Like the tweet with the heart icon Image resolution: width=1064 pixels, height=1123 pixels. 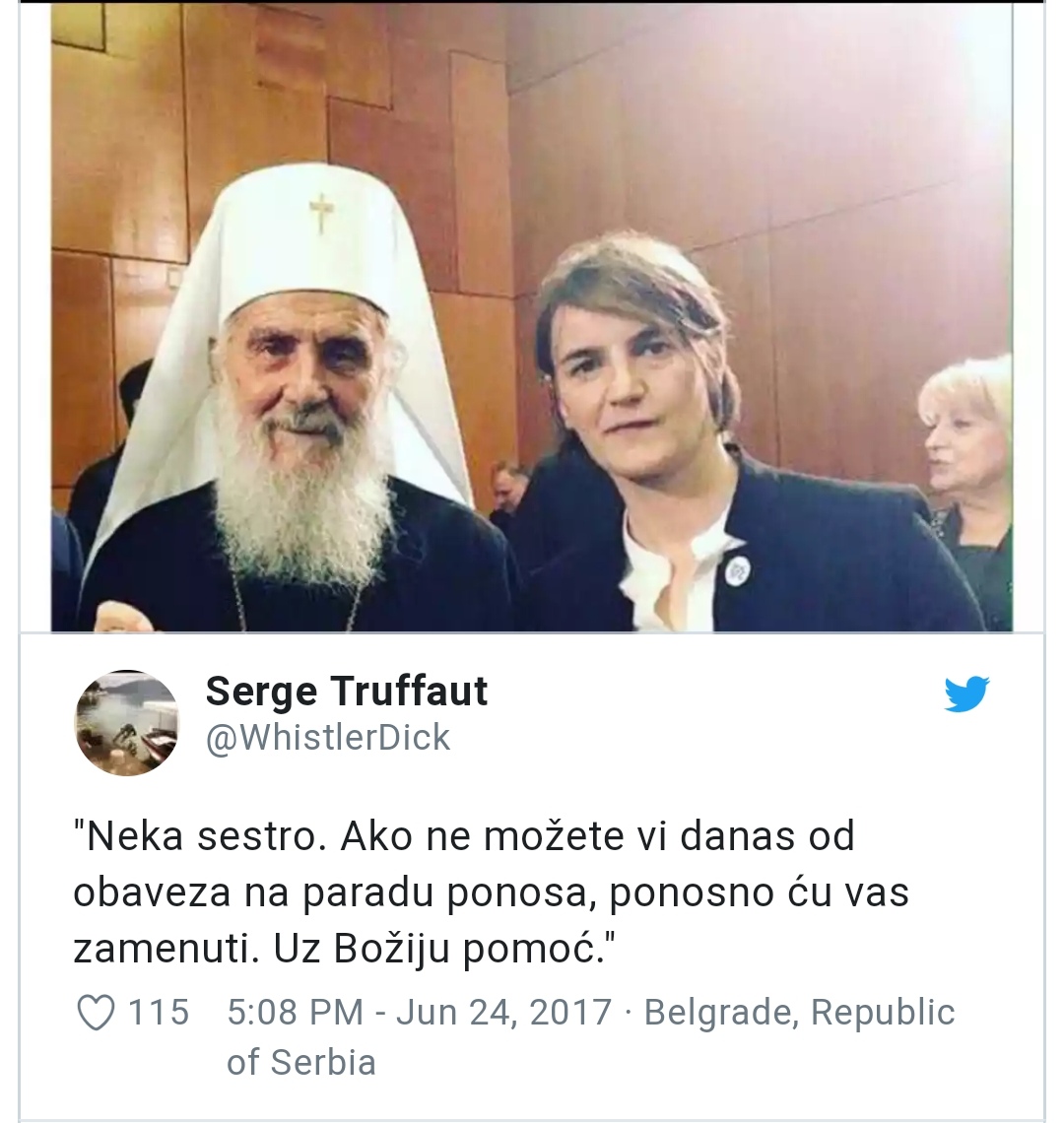pos(96,1013)
